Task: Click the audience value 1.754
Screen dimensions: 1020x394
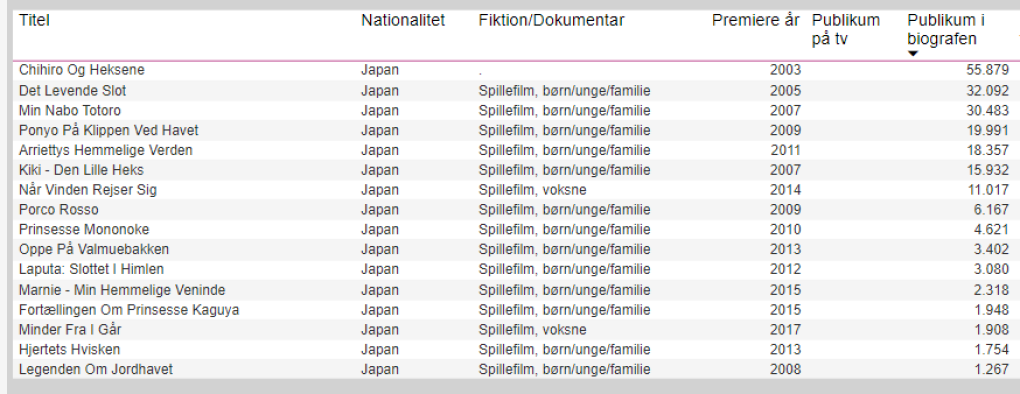Action: pyautogui.click(x=991, y=350)
